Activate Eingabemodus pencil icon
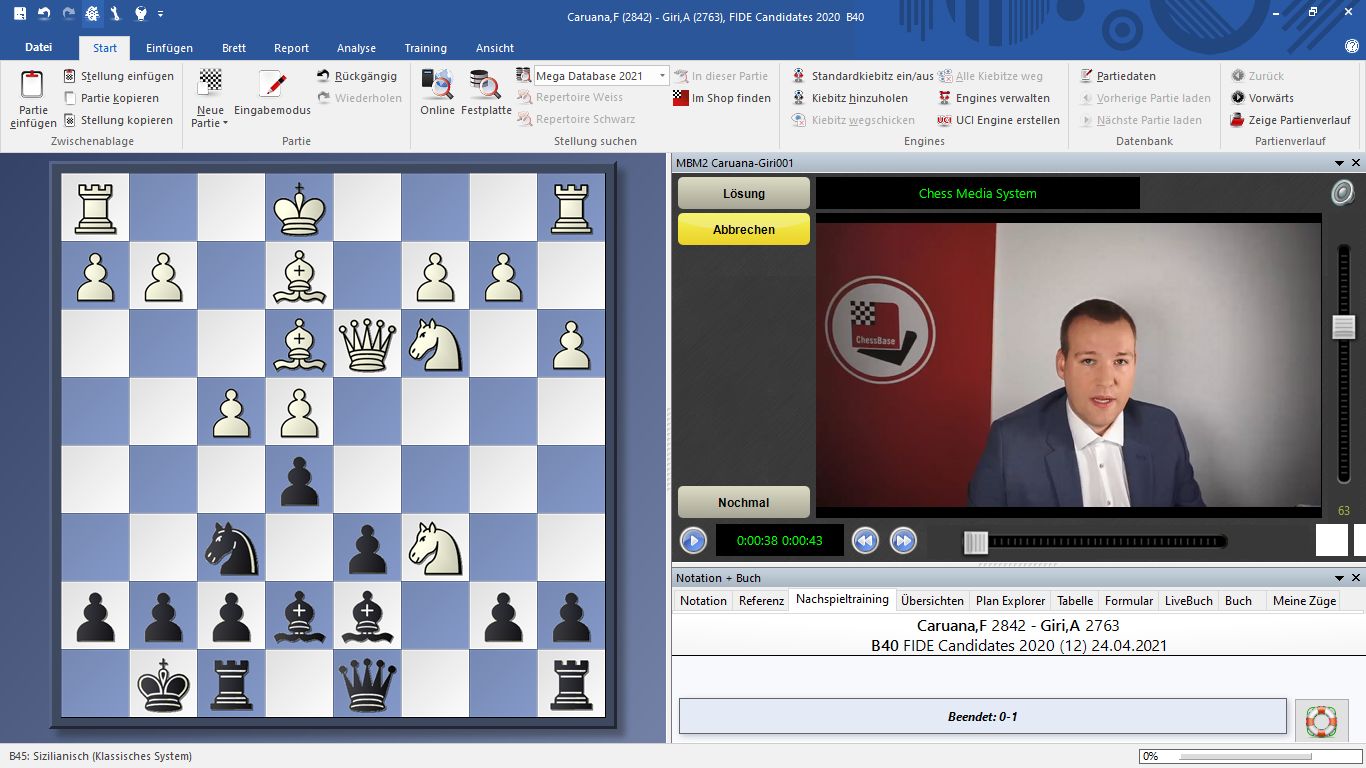Image resolution: width=1366 pixels, height=768 pixels. [272, 83]
